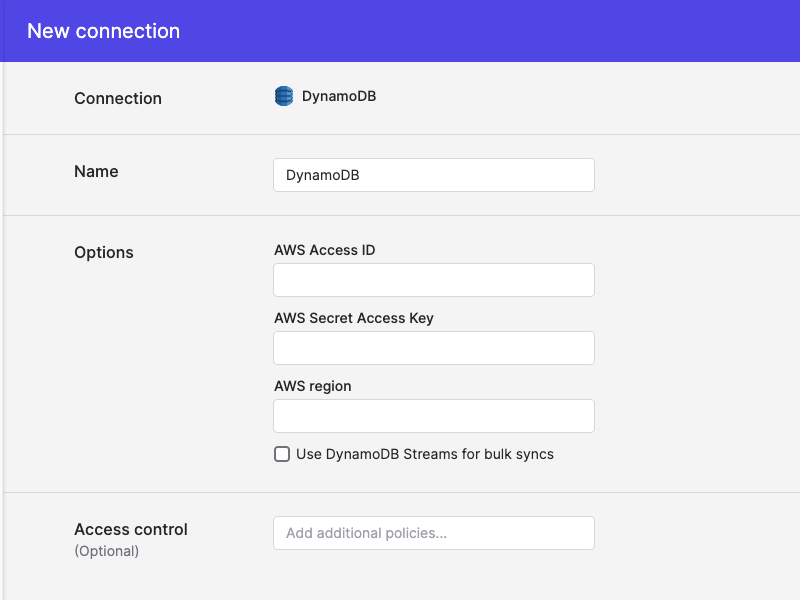Select the DynamoDB connection type text
Viewport: 800px width, 600px height.
click(339, 96)
